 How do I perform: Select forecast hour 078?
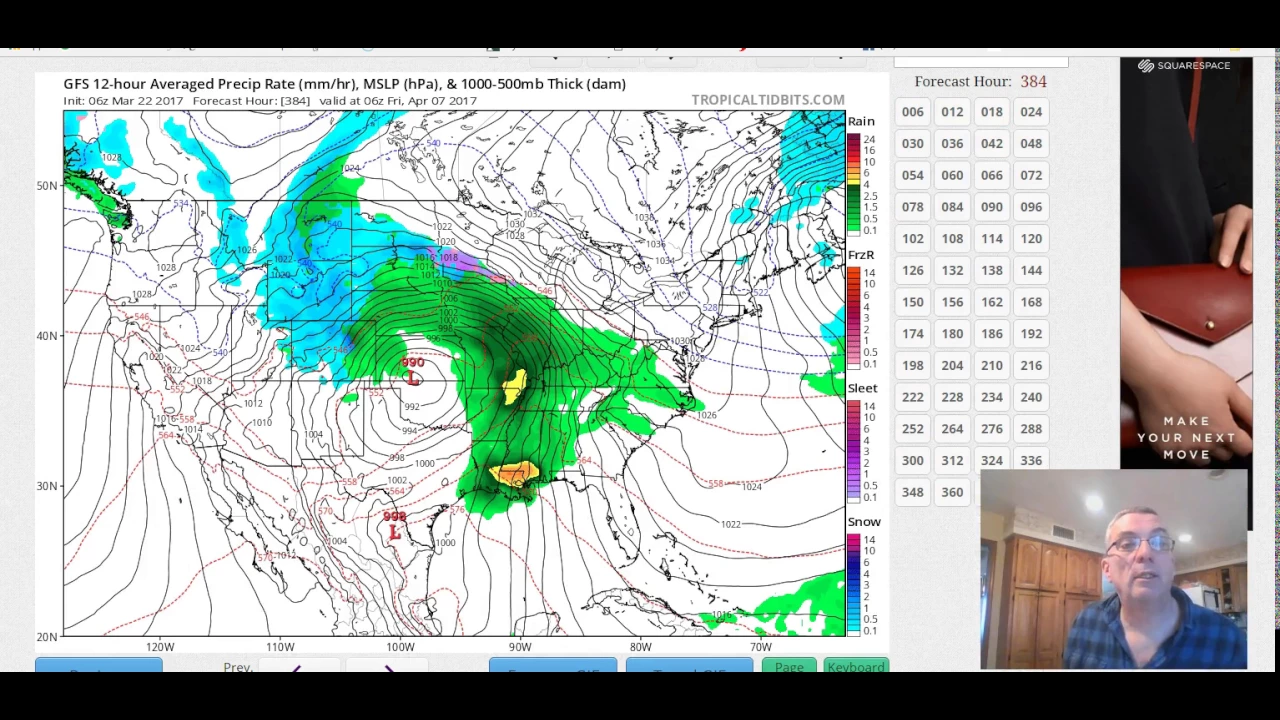912,207
